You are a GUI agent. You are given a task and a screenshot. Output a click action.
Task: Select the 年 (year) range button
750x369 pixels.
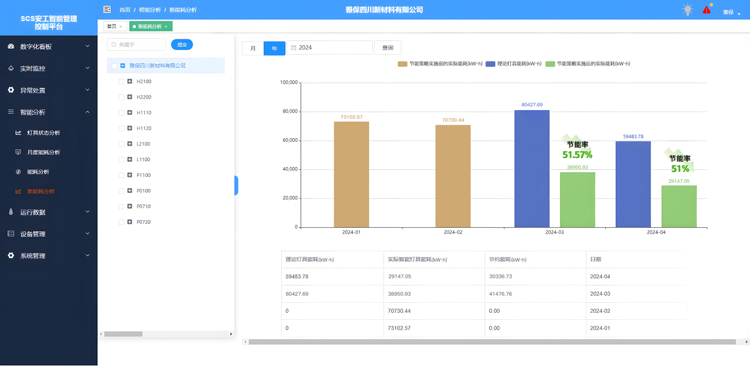(x=274, y=48)
